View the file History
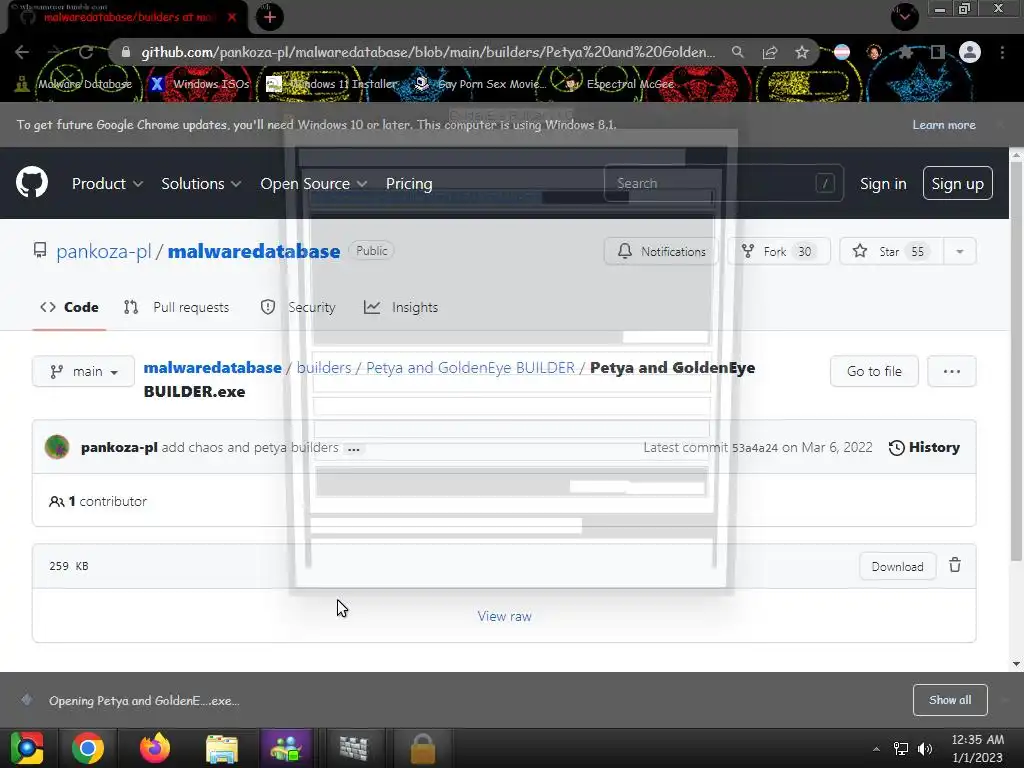The image size is (1024, 768). click(924, 447)
